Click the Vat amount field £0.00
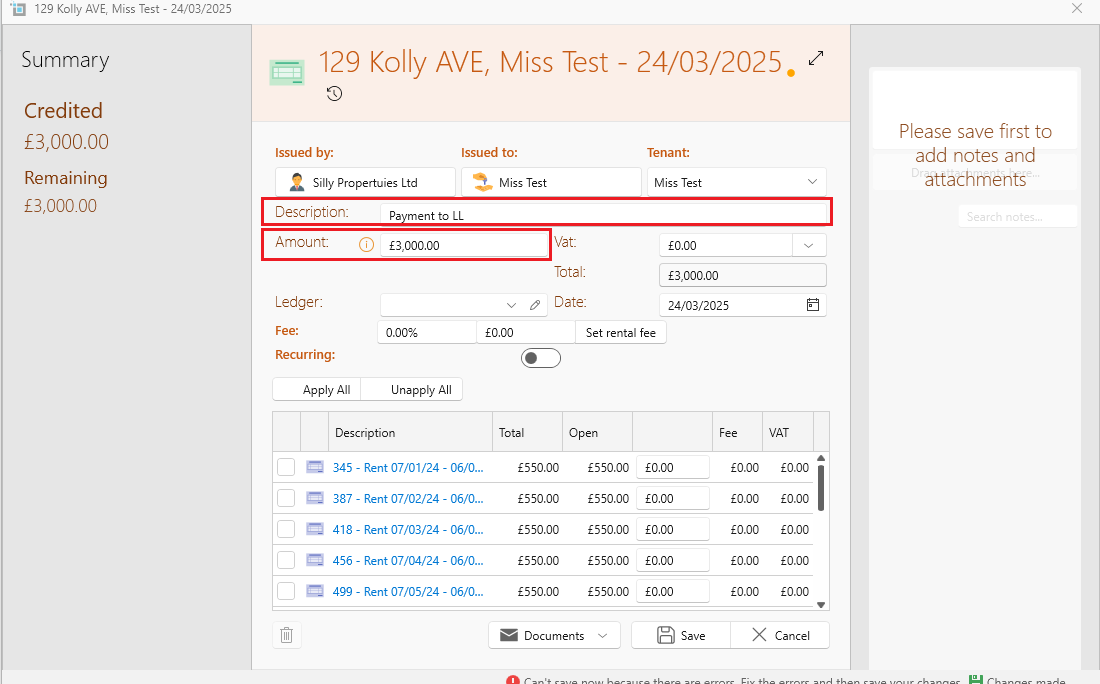1100x684 pixels. pyautogui.click(x=726, y=246)
